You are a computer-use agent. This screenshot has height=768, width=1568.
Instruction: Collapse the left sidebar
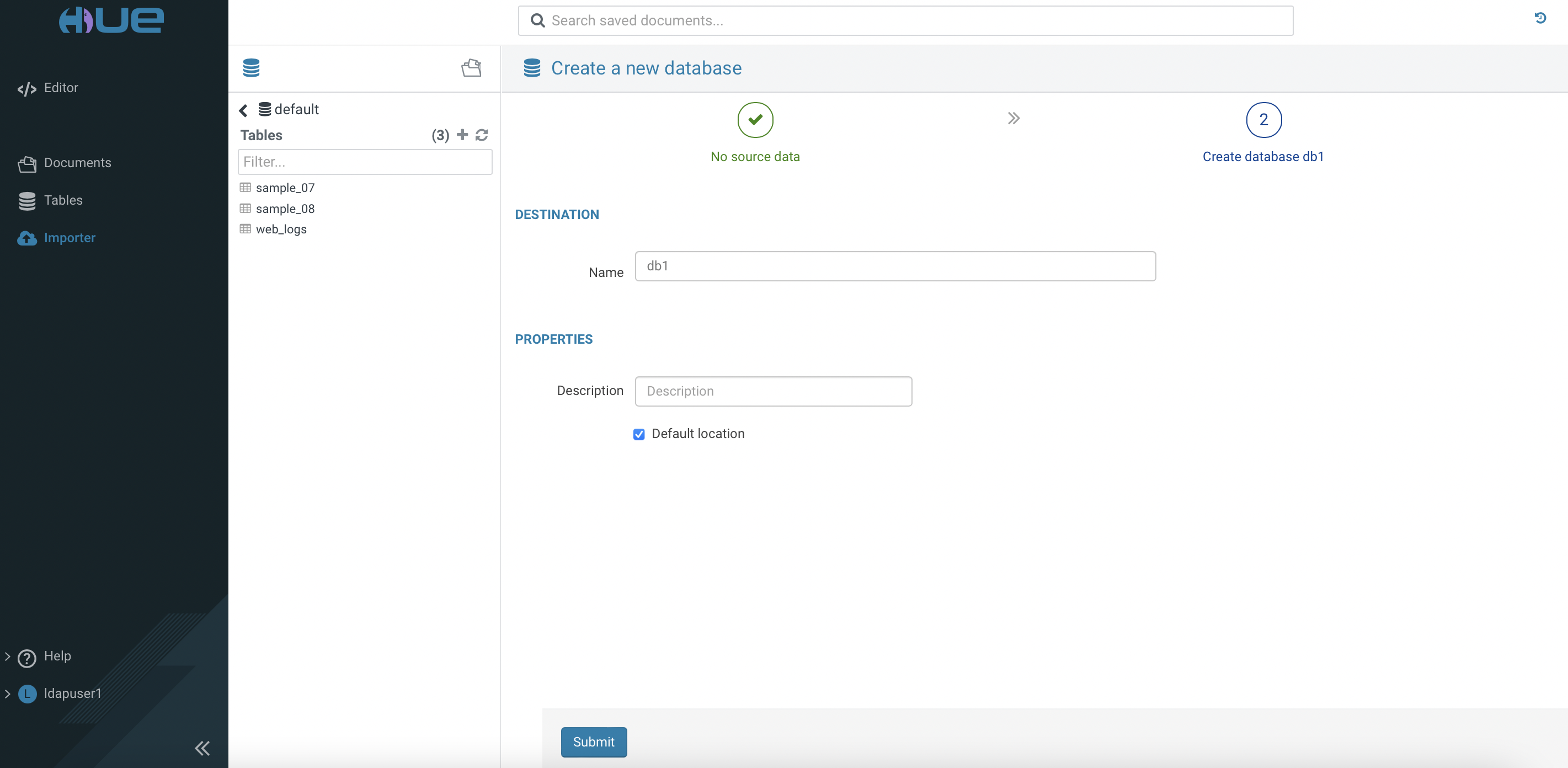[202, 748]
